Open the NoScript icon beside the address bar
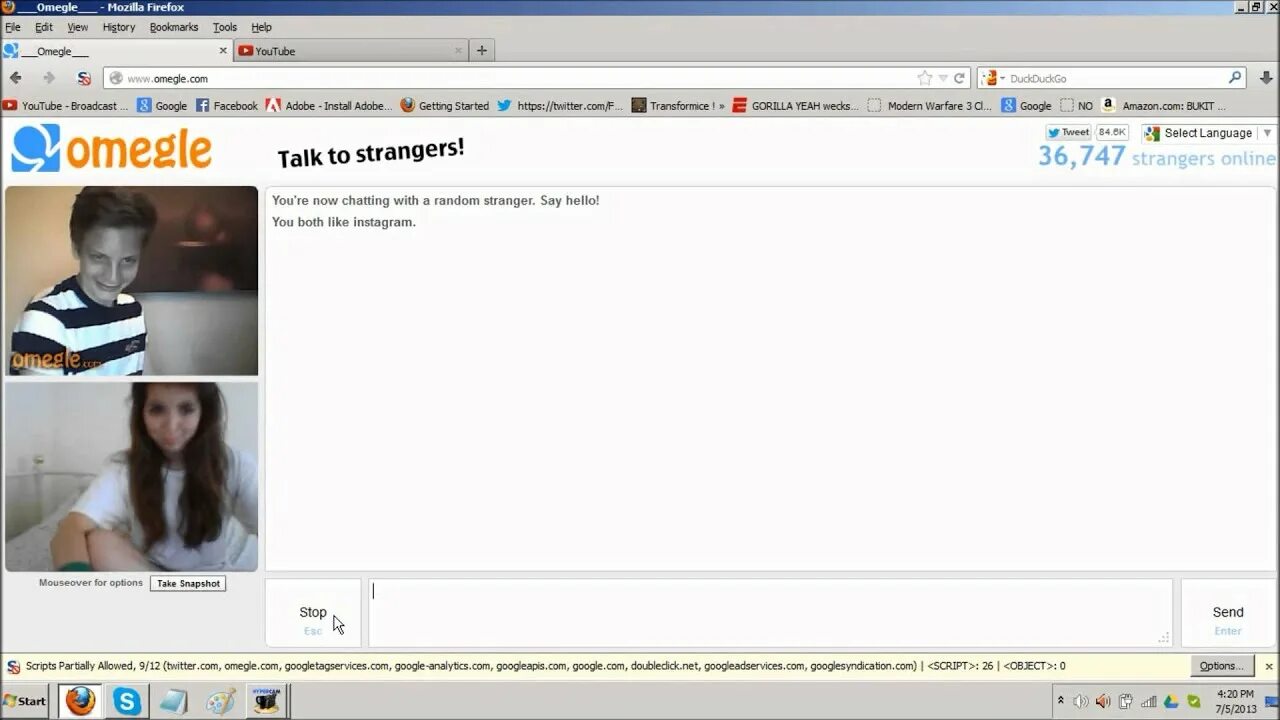This screenshot has height=720, width=1280. pyautogui.click(x=84, y=78)
